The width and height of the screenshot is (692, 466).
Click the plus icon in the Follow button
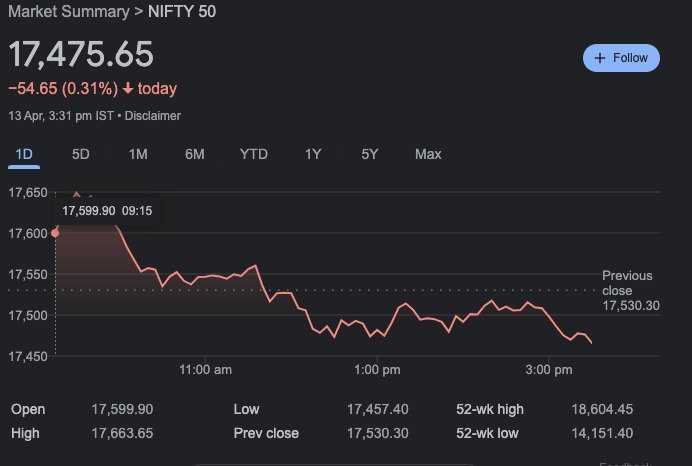click(x=600, y=58)
